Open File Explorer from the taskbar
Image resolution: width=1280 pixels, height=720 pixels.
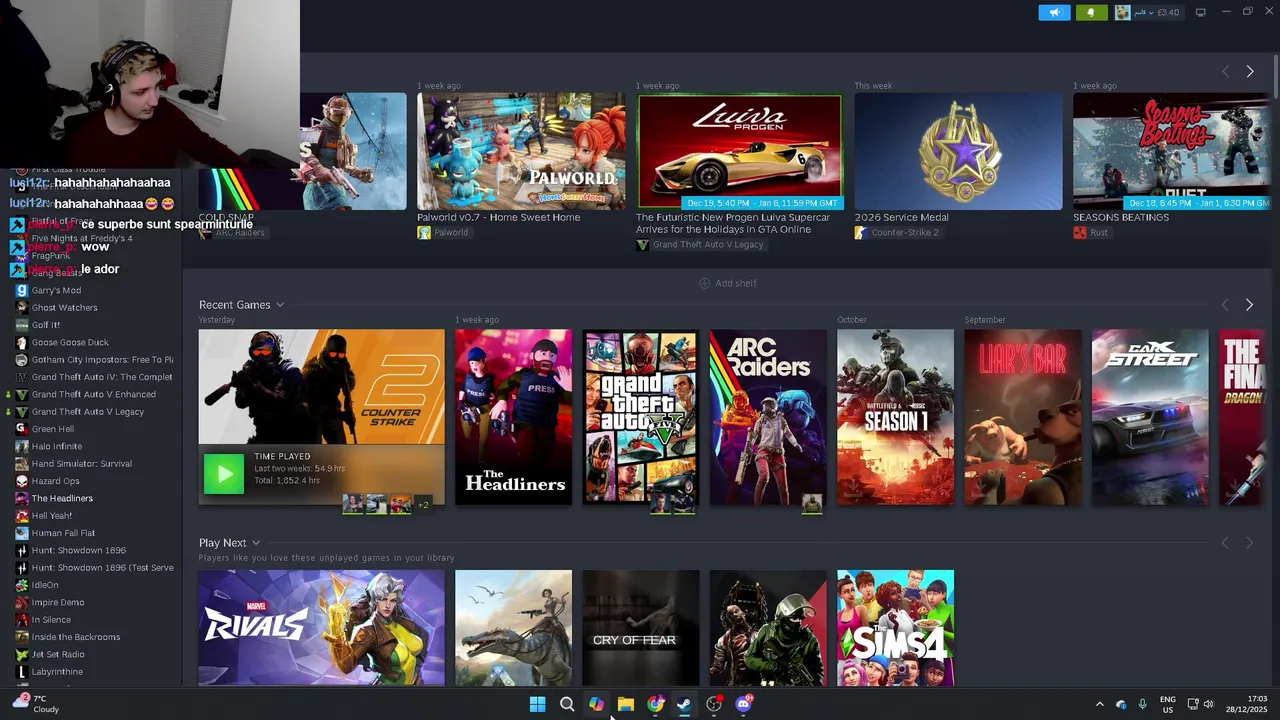(x=625, y=704)
